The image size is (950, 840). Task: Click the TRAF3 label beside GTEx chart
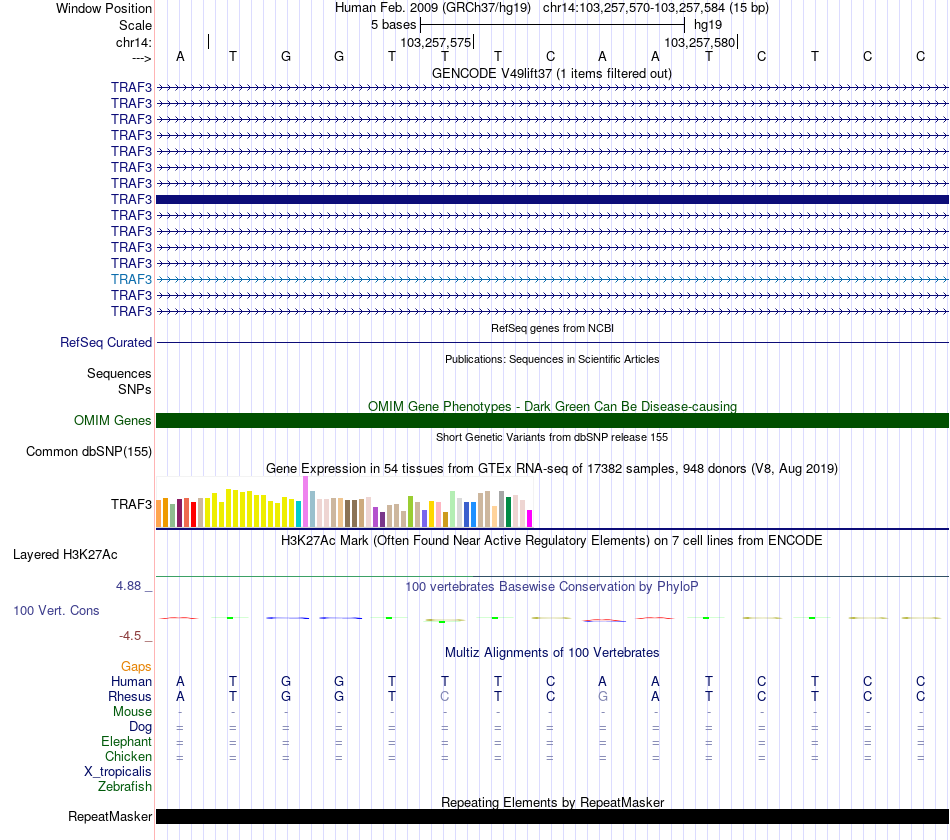131,504
